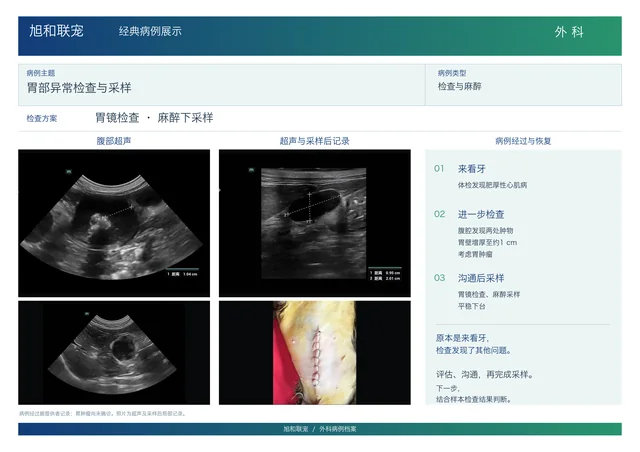Select the 来看牙 step heading
This screenshot has width=640, height=452.
click(x=471, y=169)
